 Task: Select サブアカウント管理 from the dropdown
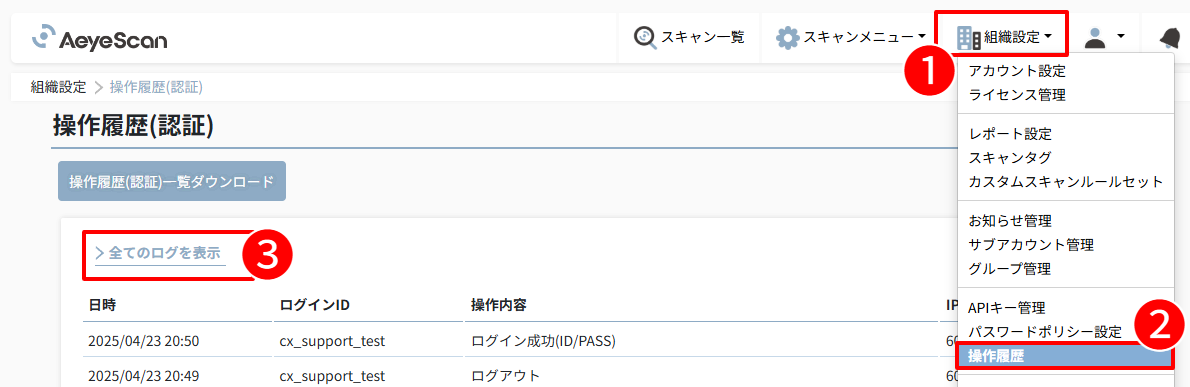1031,244
